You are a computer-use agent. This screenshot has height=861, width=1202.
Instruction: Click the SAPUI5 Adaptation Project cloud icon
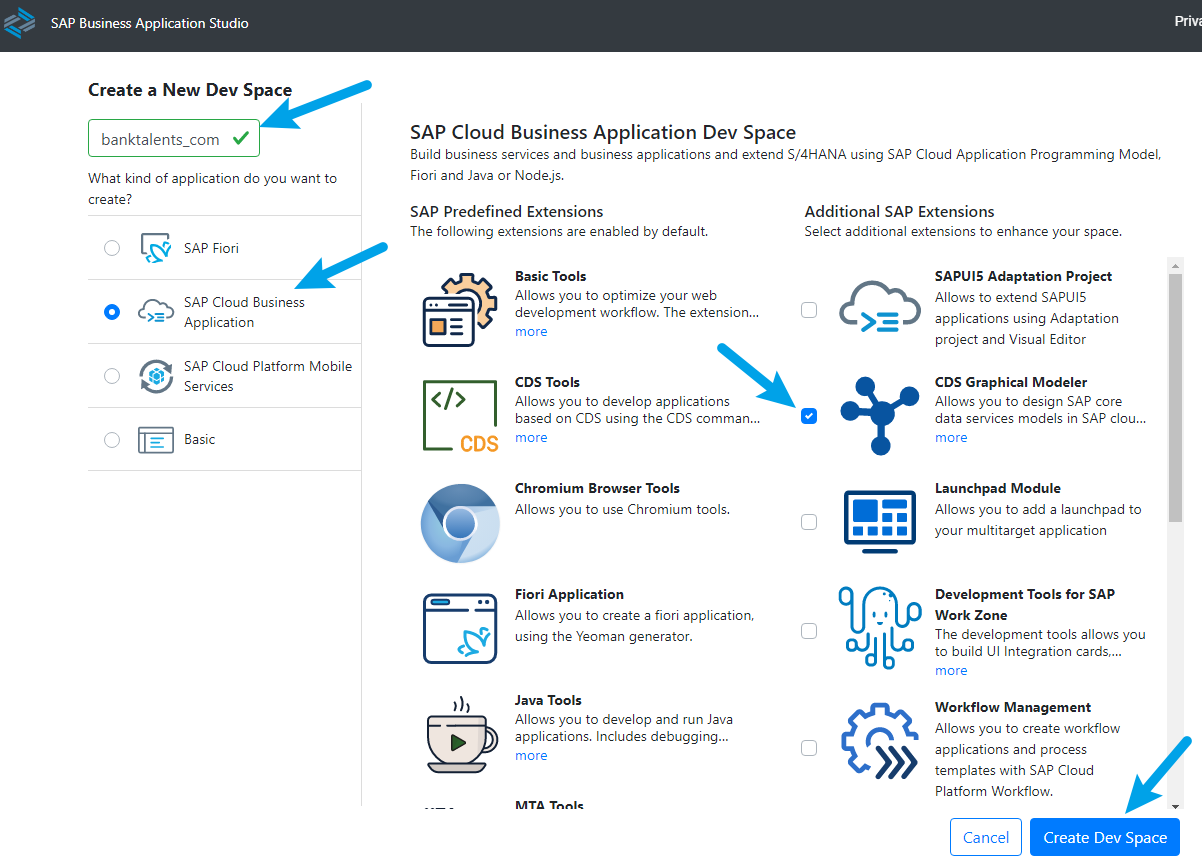tap(879, 305)
